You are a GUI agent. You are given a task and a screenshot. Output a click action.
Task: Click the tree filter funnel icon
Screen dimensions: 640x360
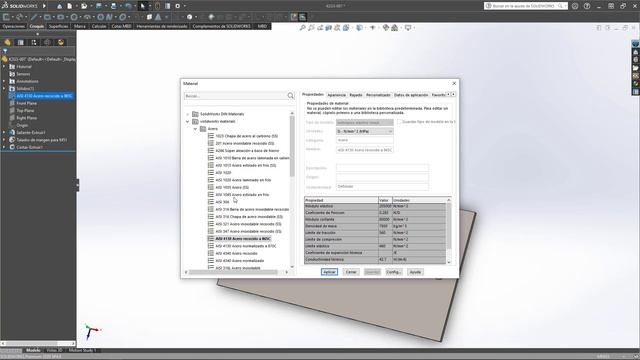(5, 51)
